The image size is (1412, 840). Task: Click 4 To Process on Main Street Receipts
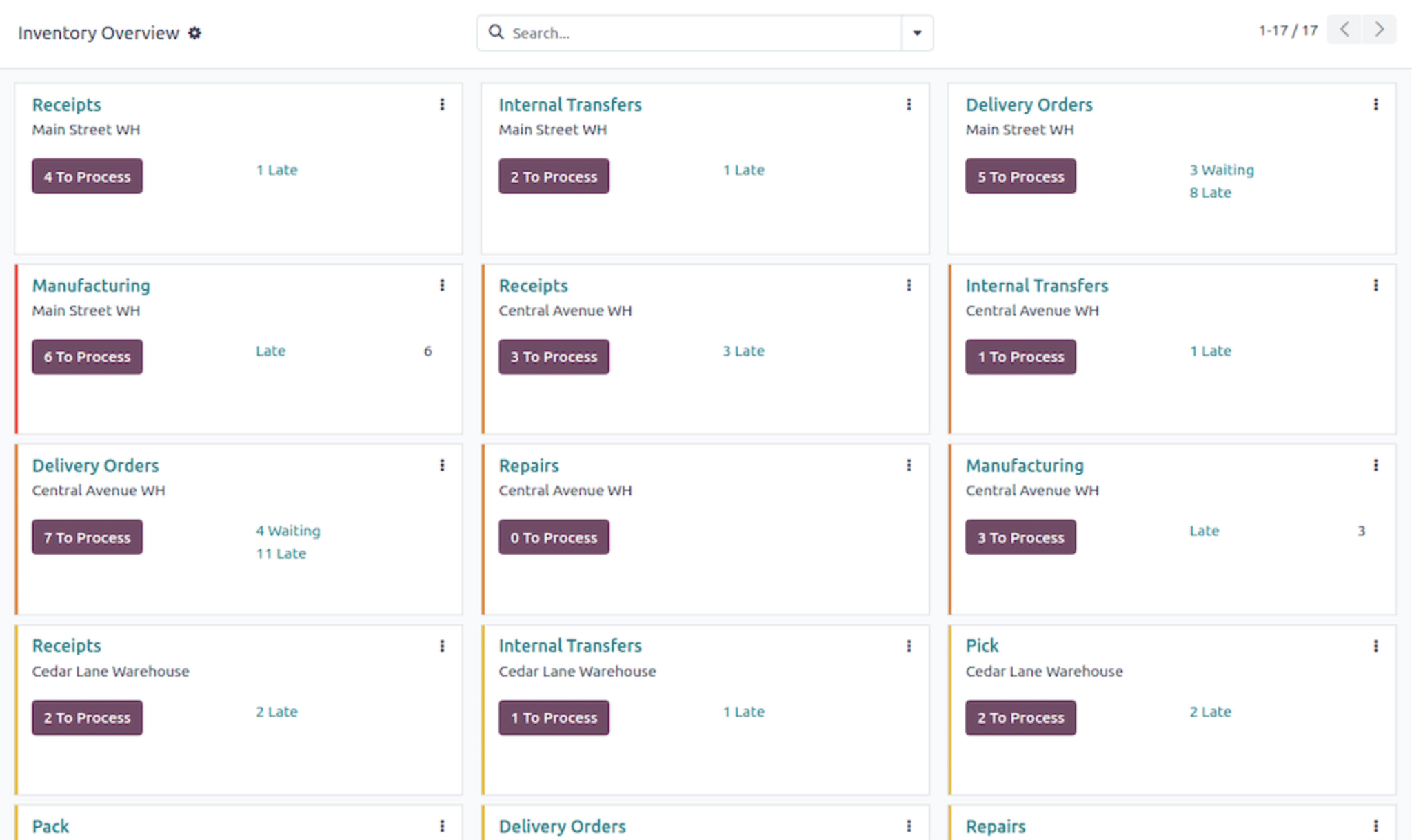(x=87, y=176)
